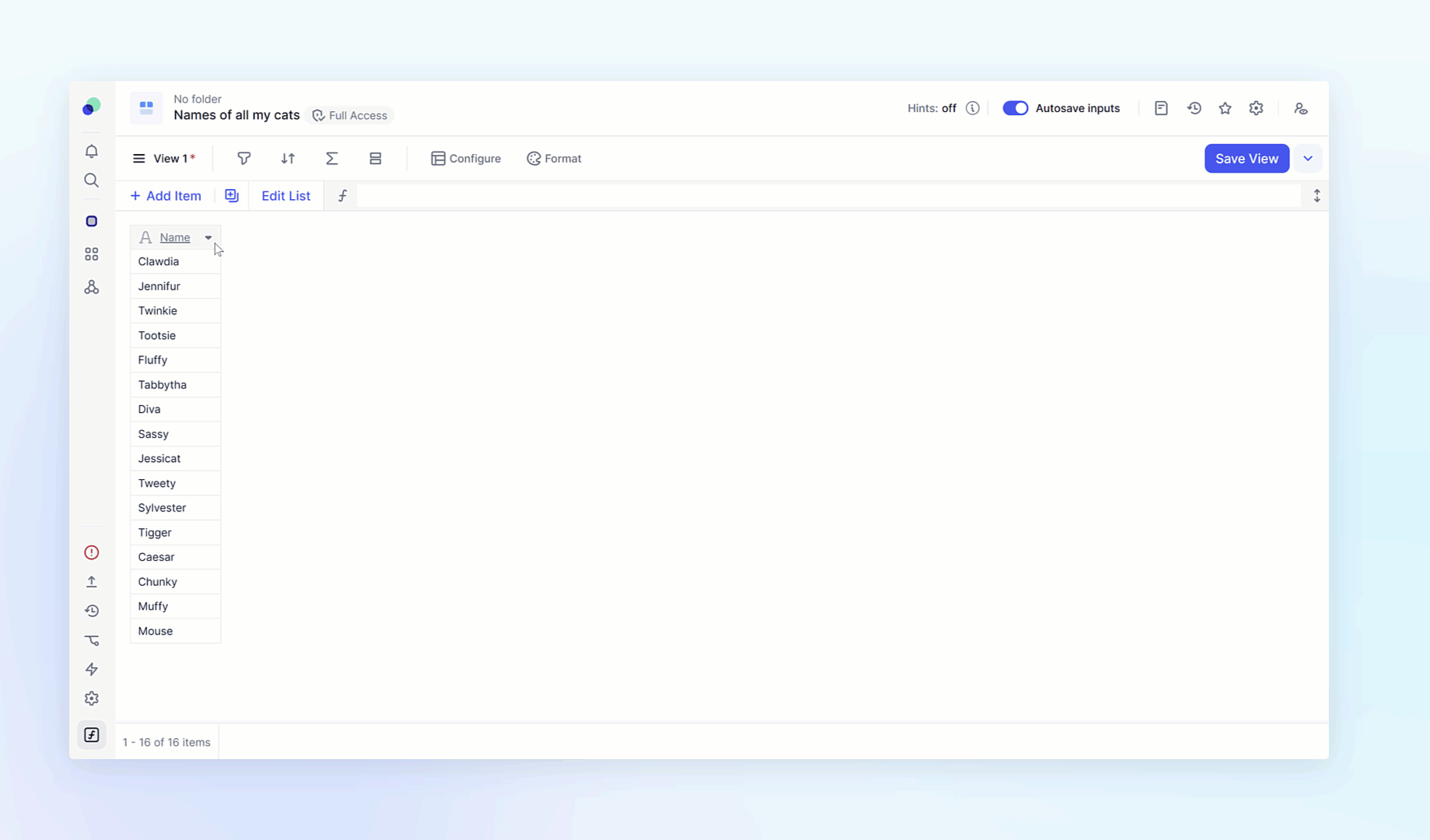Open the red alert warnings icon
This screenshot has width=1430, height=840.
click(x=91, y=553)
